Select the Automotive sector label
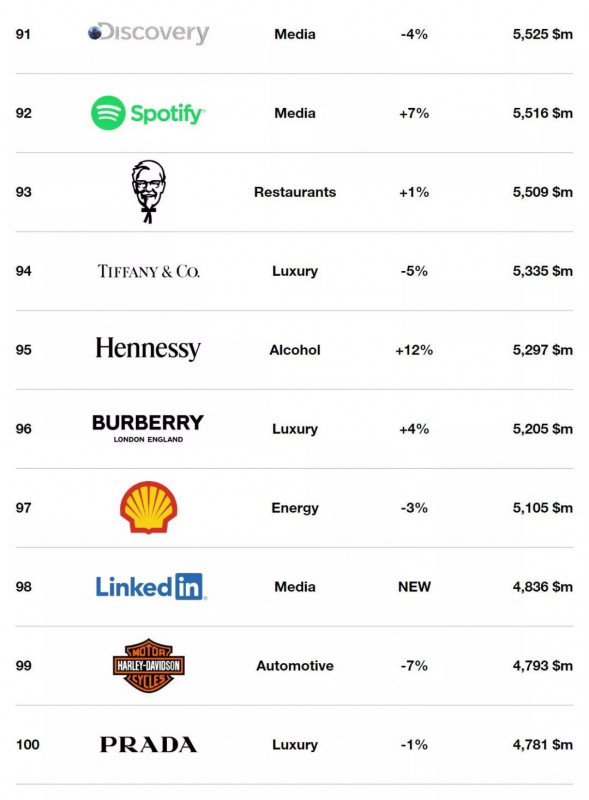589x800 pixels. tap(295, 666)
